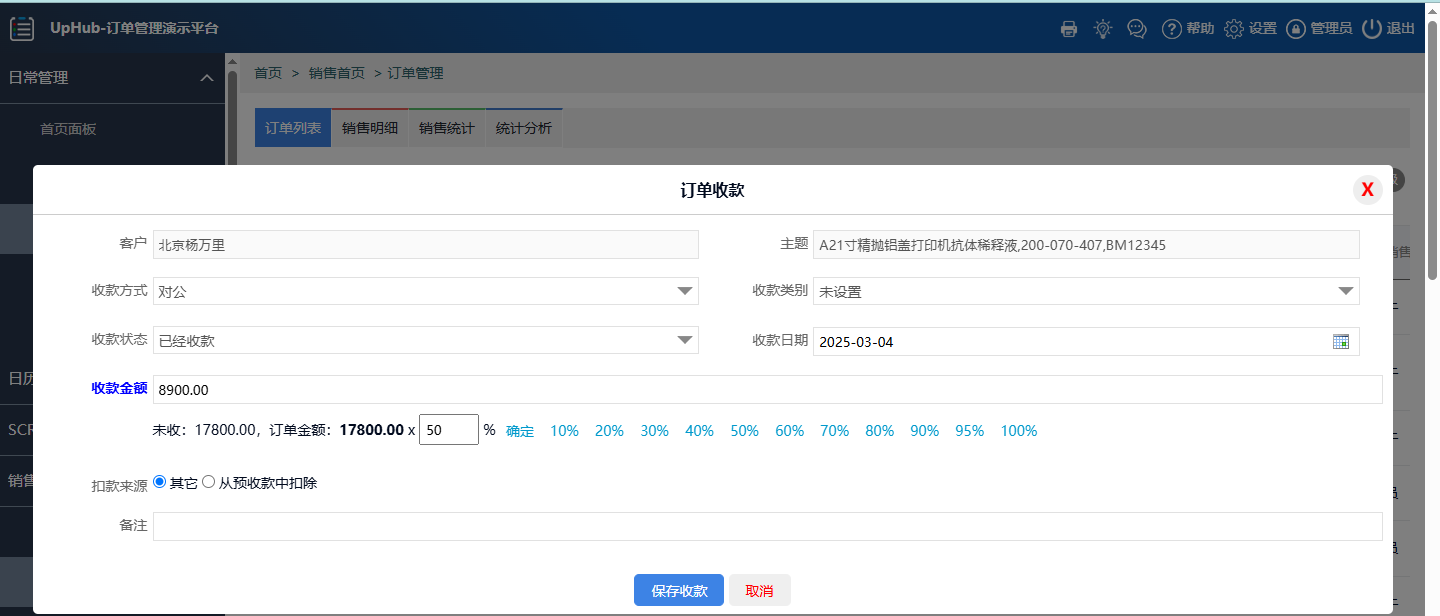Open the chat feedback icon in the header
This screenshot has width=1440, height=616.
1136,29
